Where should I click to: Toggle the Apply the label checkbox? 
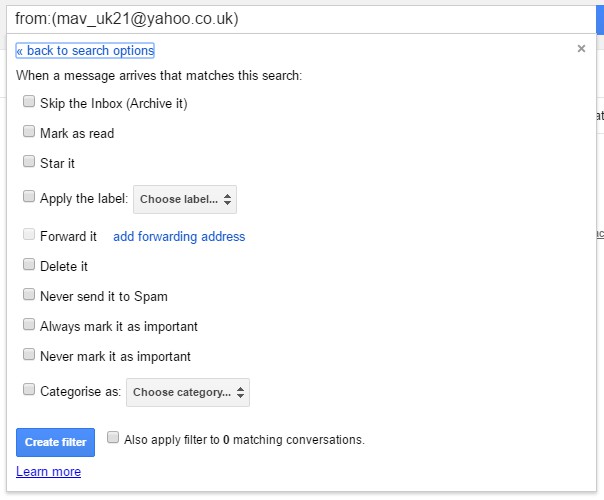click(x=29, y=197)
